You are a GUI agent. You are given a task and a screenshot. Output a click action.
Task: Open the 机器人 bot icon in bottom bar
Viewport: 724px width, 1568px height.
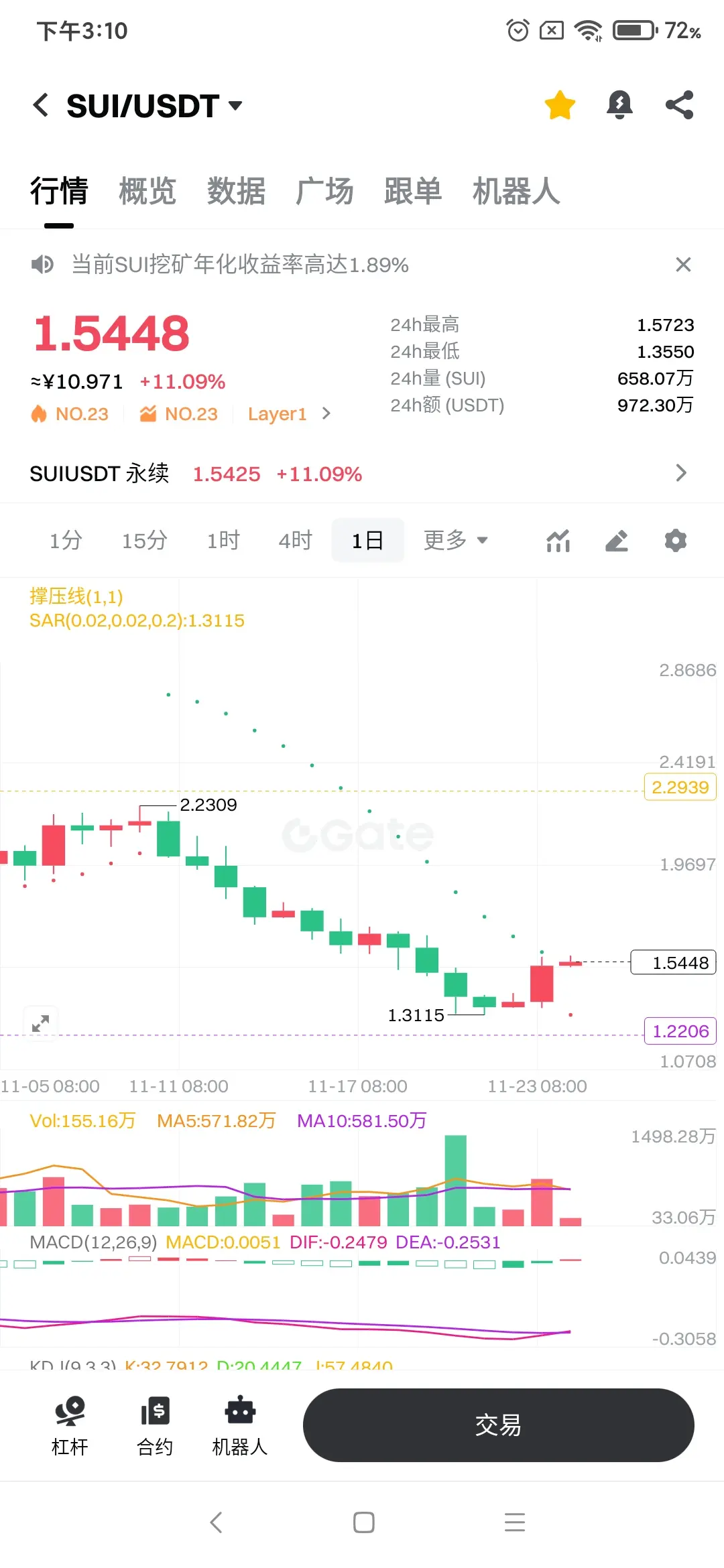pos(240,1425)
